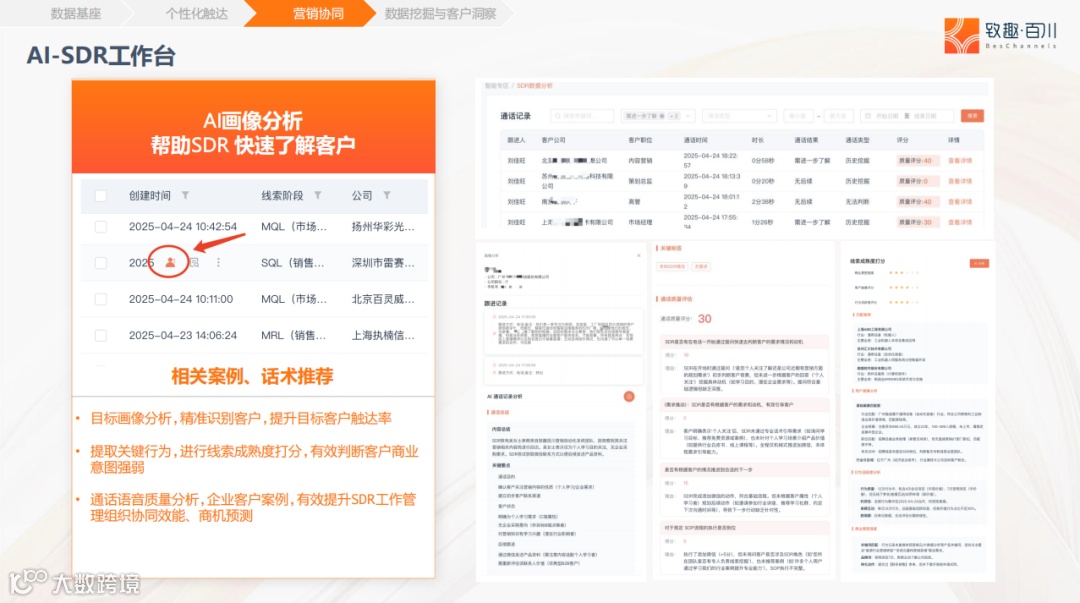
Task: Click the orange button beside 线索成熟度打分
Action: (979, 263)
